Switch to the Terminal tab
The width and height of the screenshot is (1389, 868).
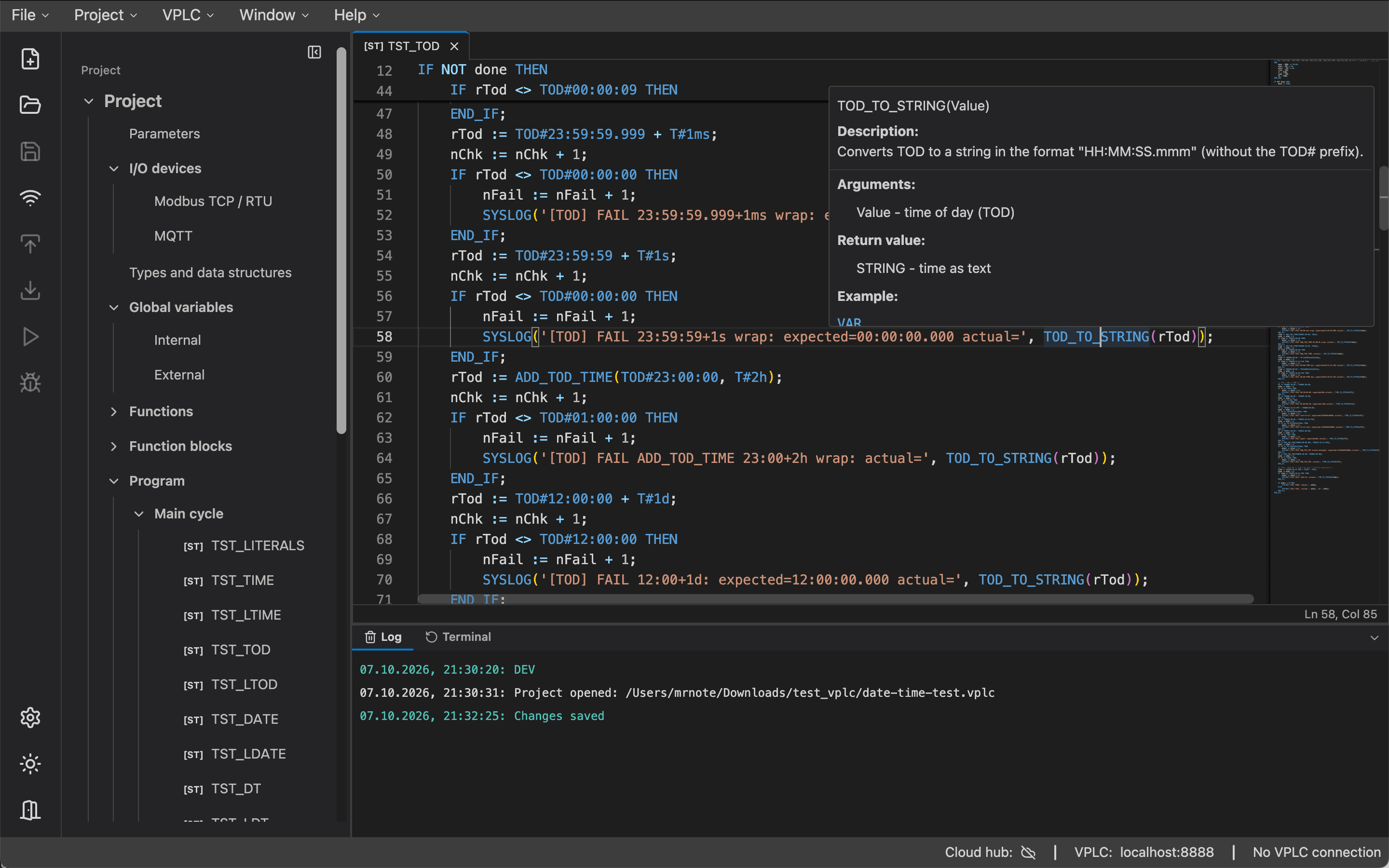[x=458, y=637]
